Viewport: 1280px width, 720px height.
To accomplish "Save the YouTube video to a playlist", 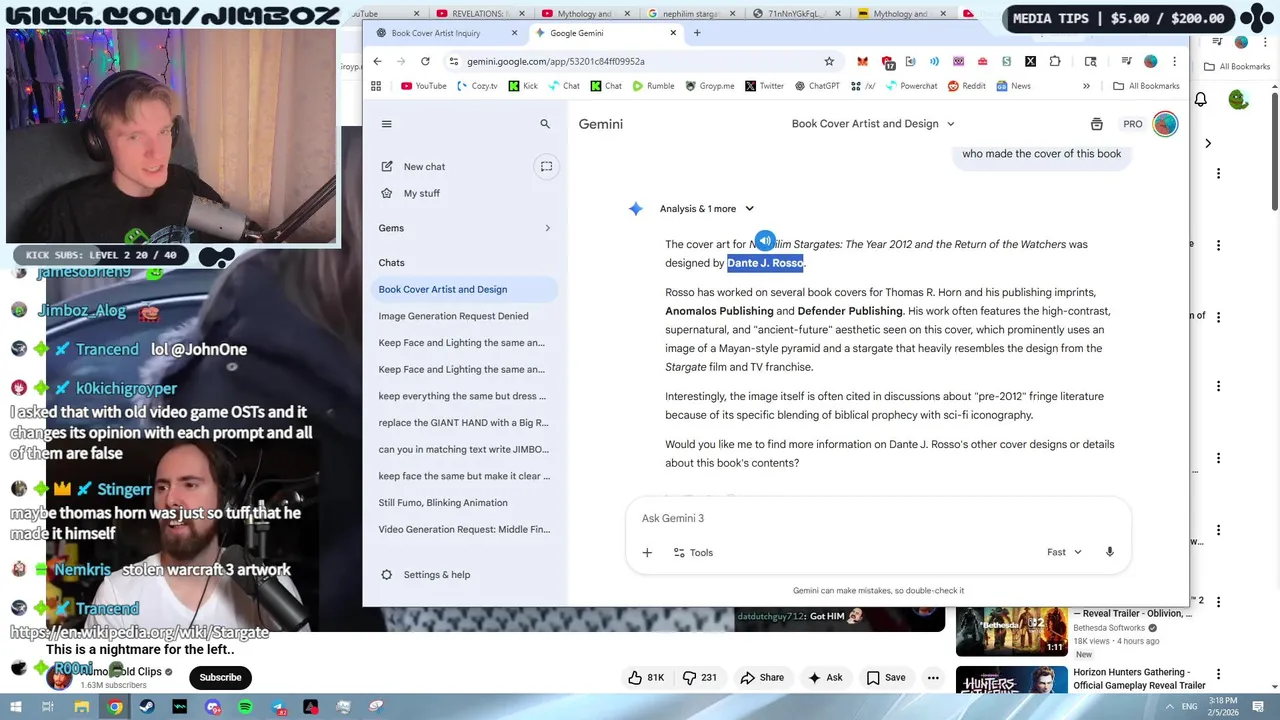I will tap(885, 677).
